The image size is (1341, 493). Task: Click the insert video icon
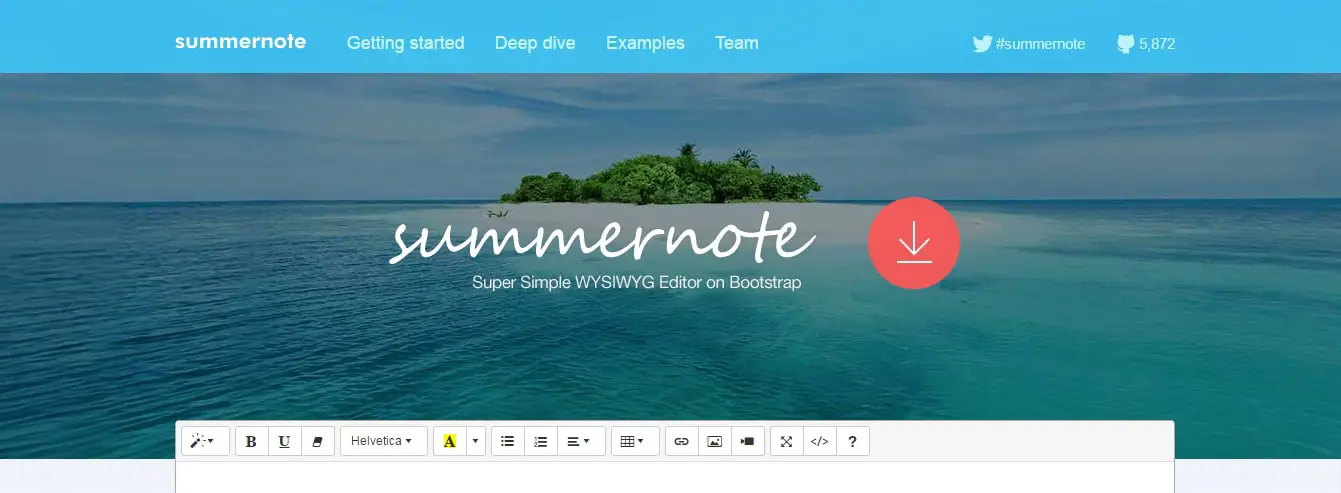point(748,441)
